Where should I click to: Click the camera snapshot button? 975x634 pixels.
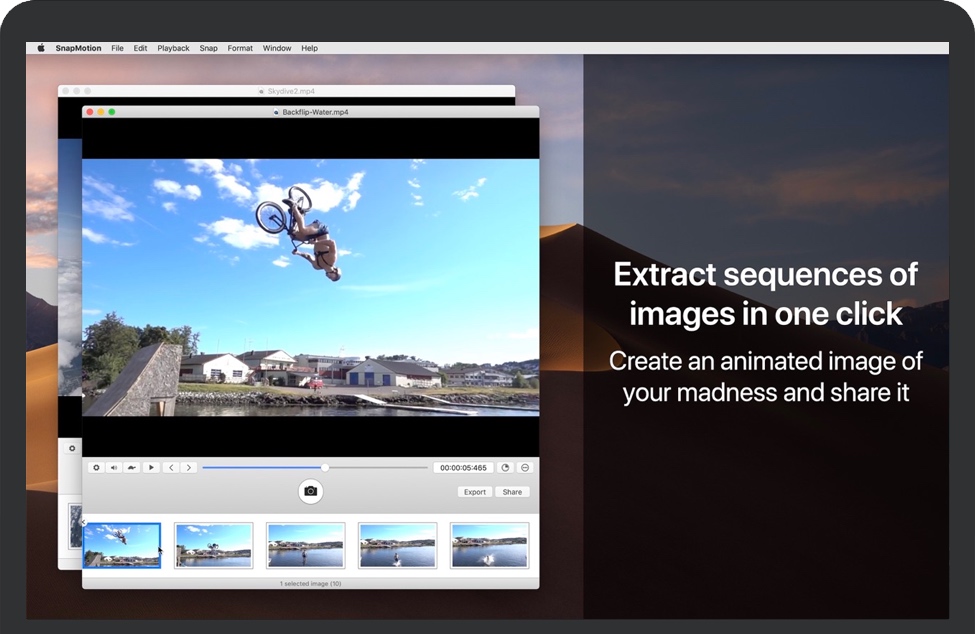(x=310, y=491)
